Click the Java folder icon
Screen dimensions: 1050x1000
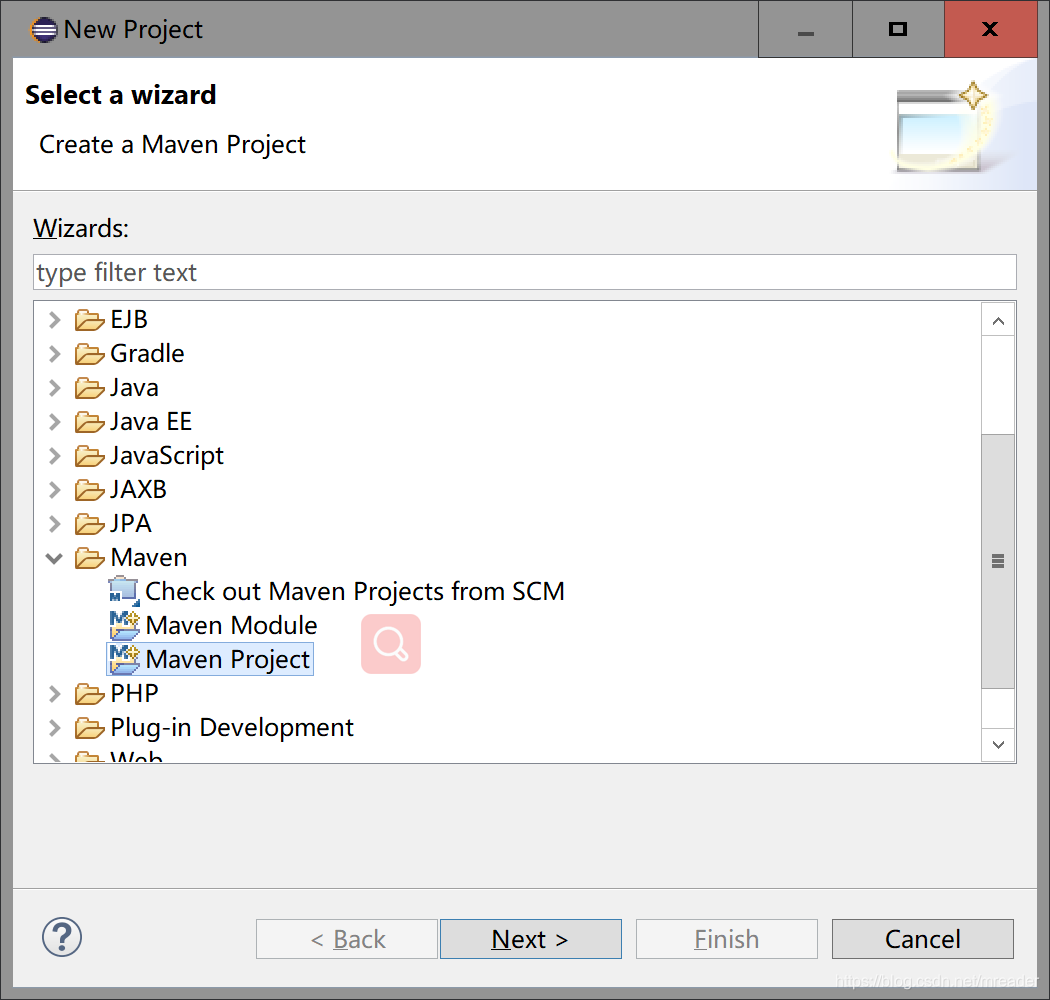(89, 388)
